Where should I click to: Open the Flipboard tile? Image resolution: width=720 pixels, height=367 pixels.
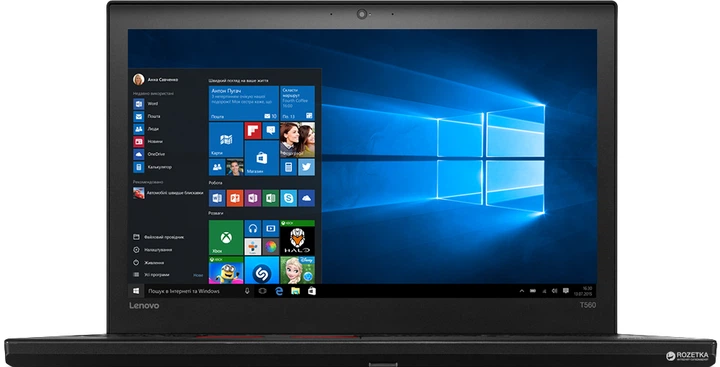(253, 131)
